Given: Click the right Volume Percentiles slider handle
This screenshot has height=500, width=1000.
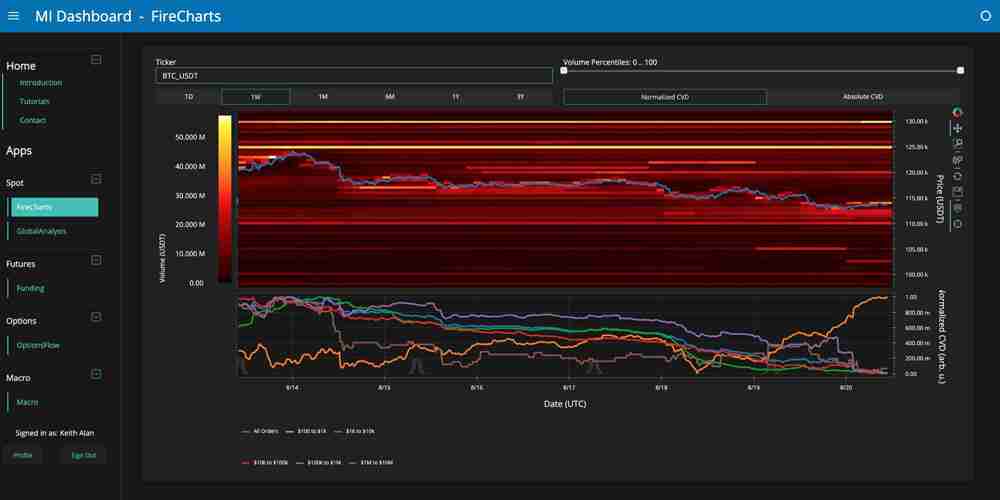Looking at the screenshot, I should point(960,70).
